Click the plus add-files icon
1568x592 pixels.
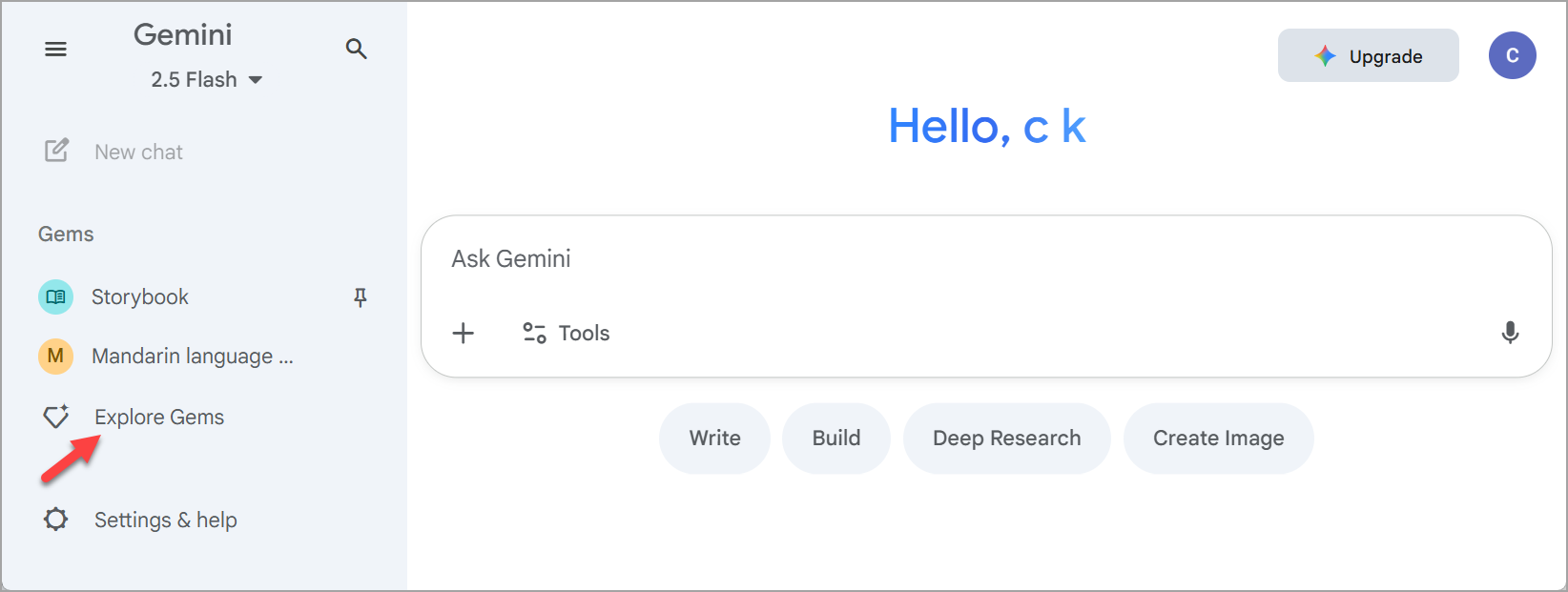click(463, 333)
